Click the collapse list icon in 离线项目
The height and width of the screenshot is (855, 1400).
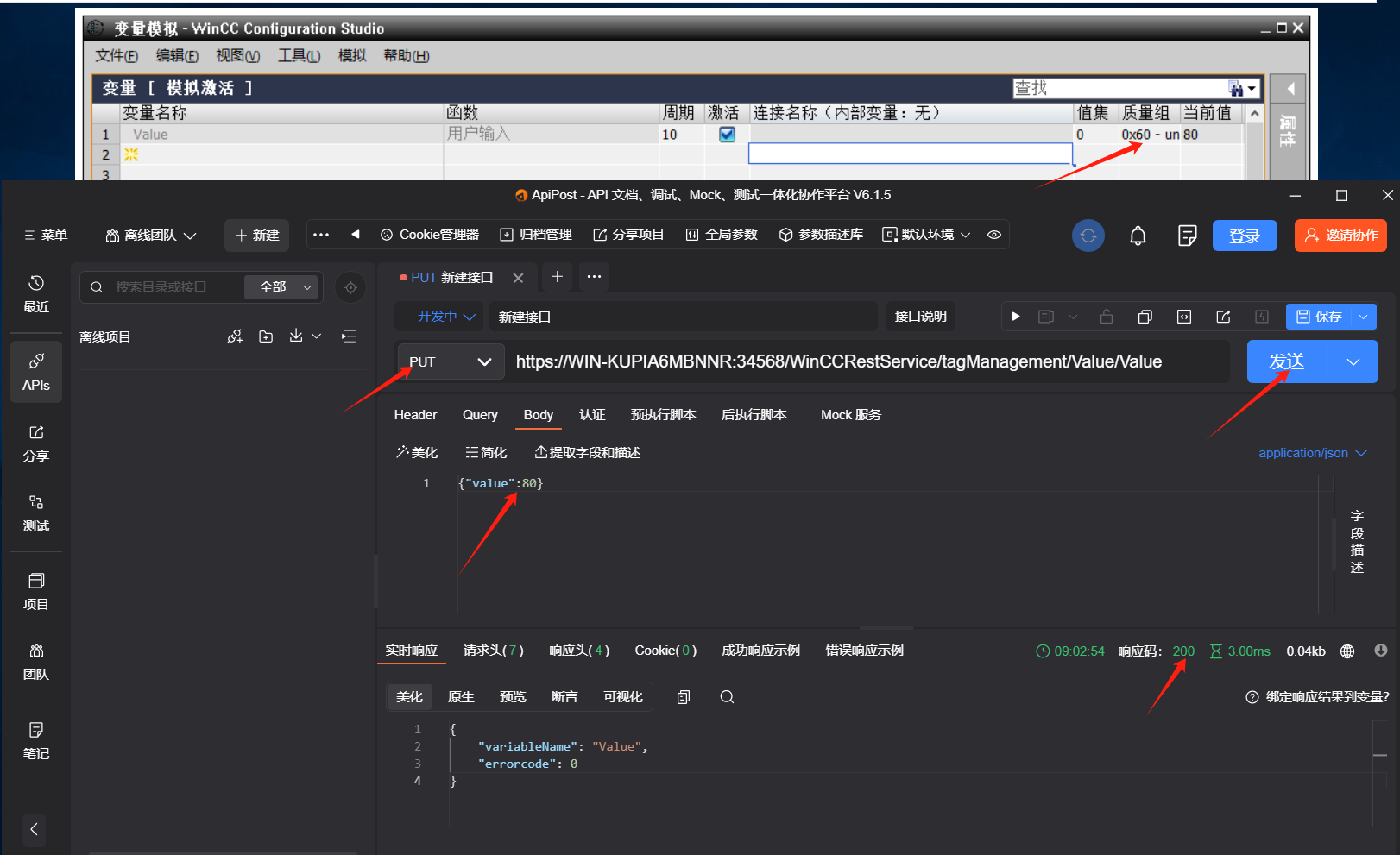click(x=349, y=336)
